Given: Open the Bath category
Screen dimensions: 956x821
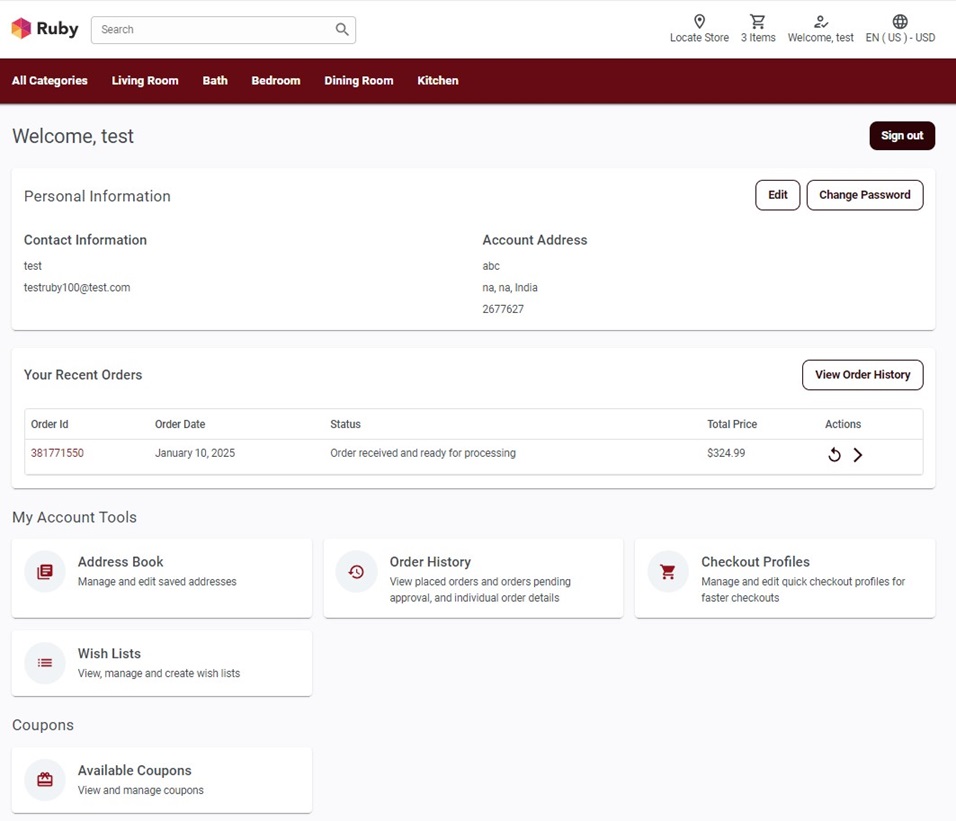Looking at the screenshot, I should coord(215,80).
